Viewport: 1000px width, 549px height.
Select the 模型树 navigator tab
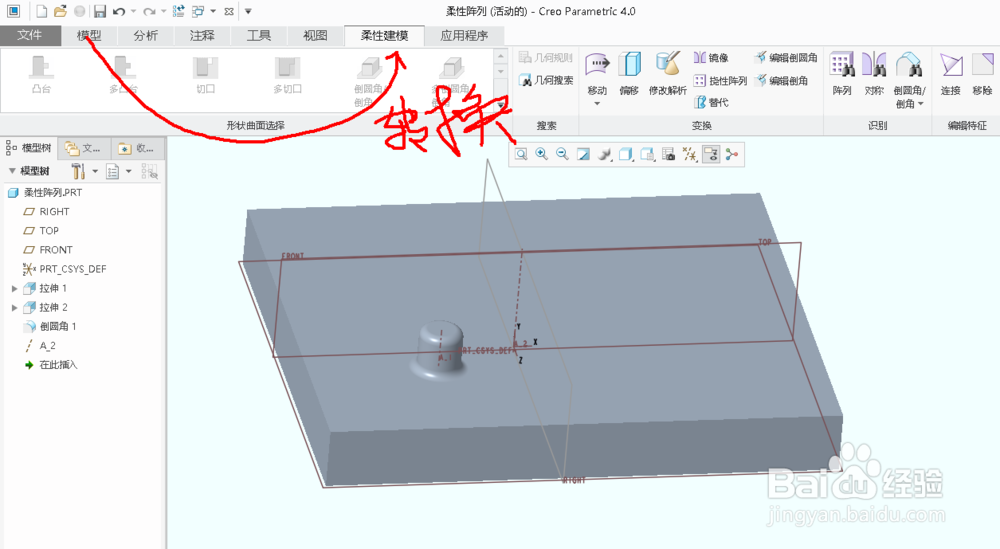29,148
